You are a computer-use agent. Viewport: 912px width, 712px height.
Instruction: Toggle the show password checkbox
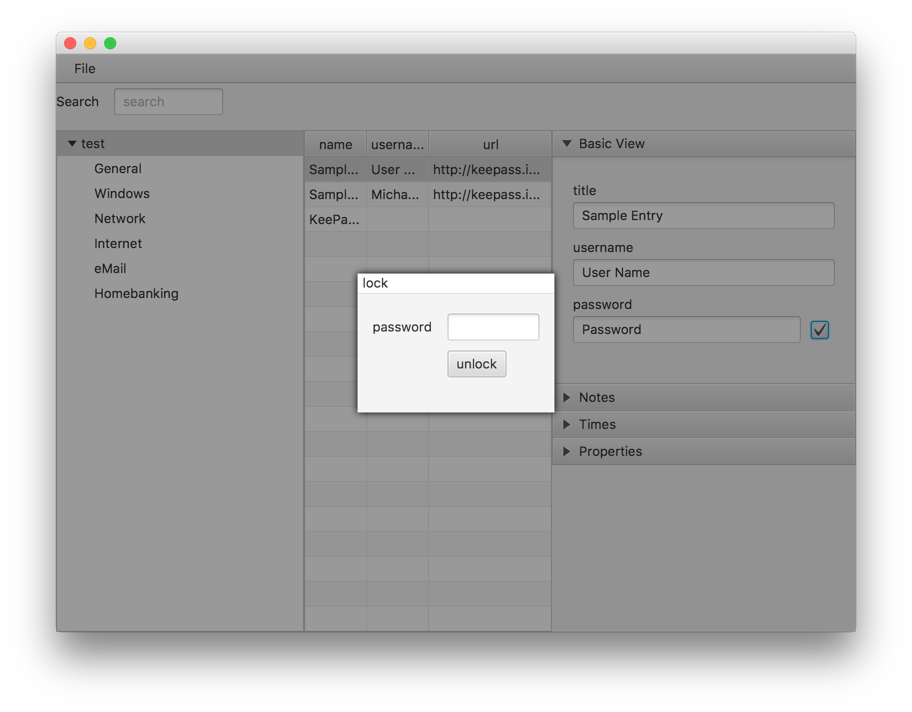819,330
